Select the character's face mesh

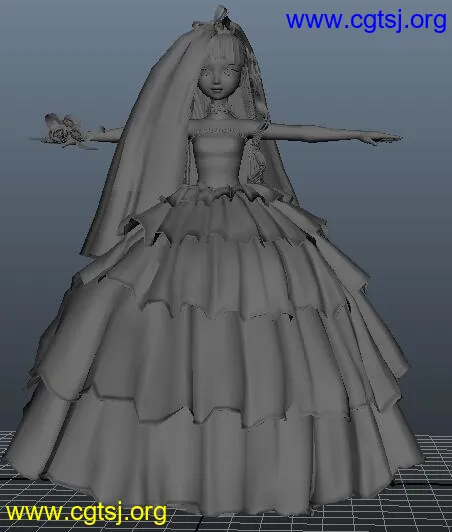pos(215,80)
